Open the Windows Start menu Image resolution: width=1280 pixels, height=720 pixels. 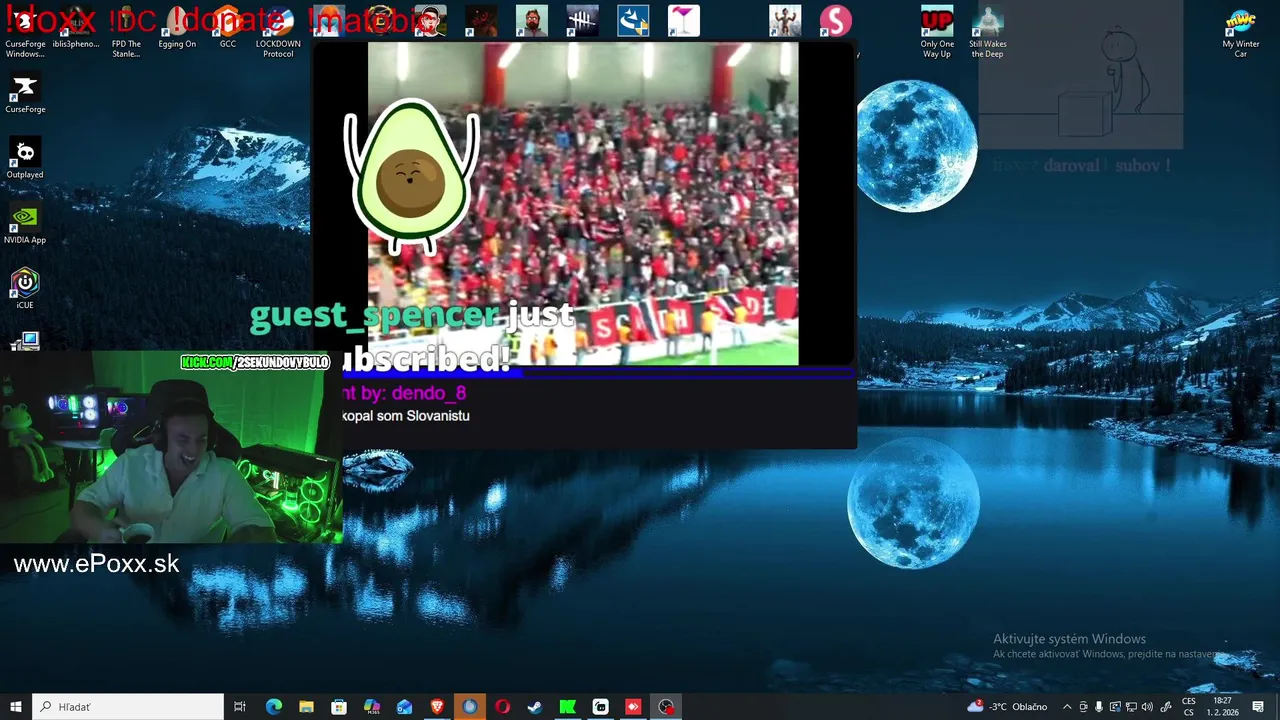16,707
